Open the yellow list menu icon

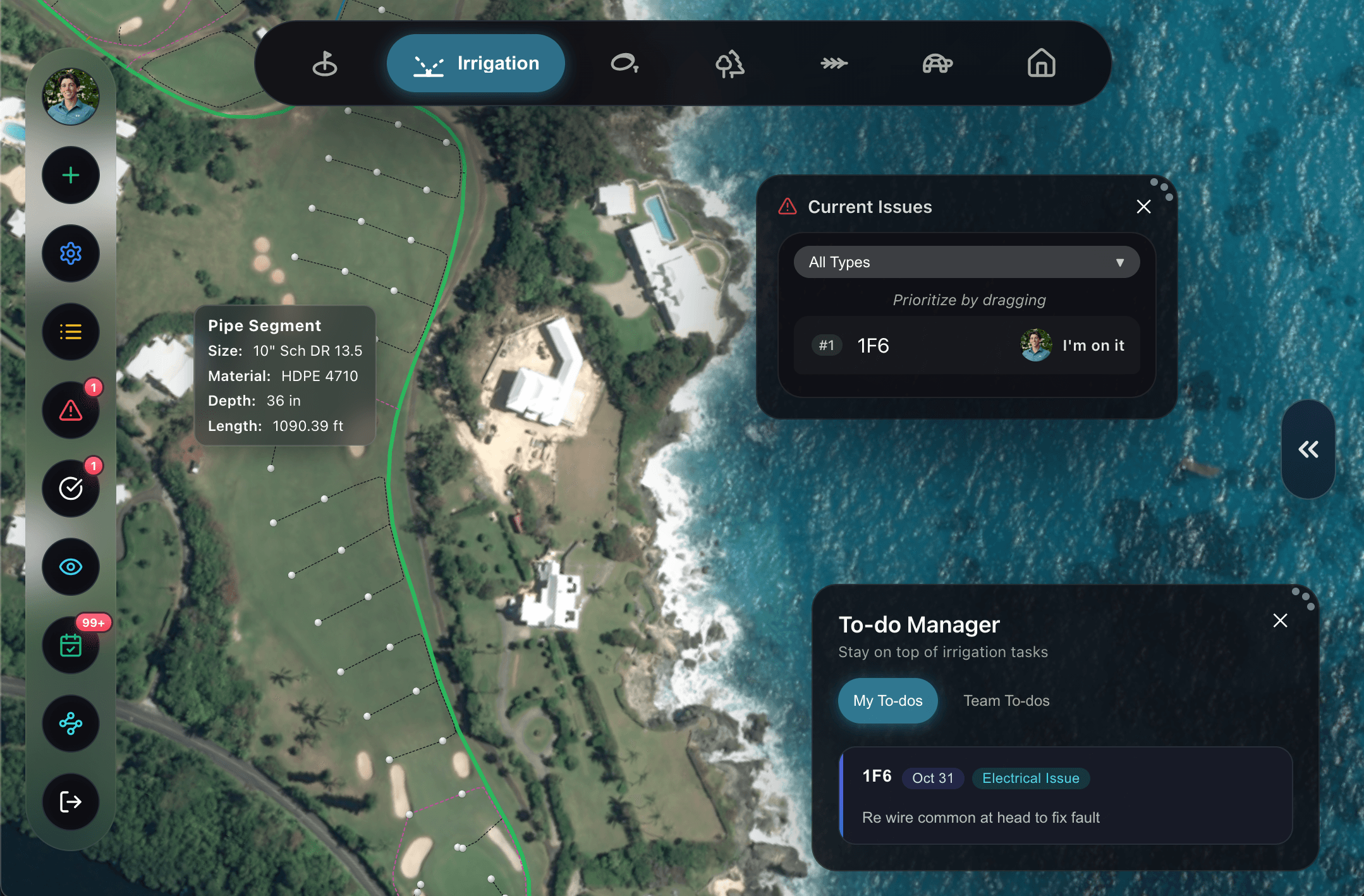pyautogui.click(x=71, y=332)
